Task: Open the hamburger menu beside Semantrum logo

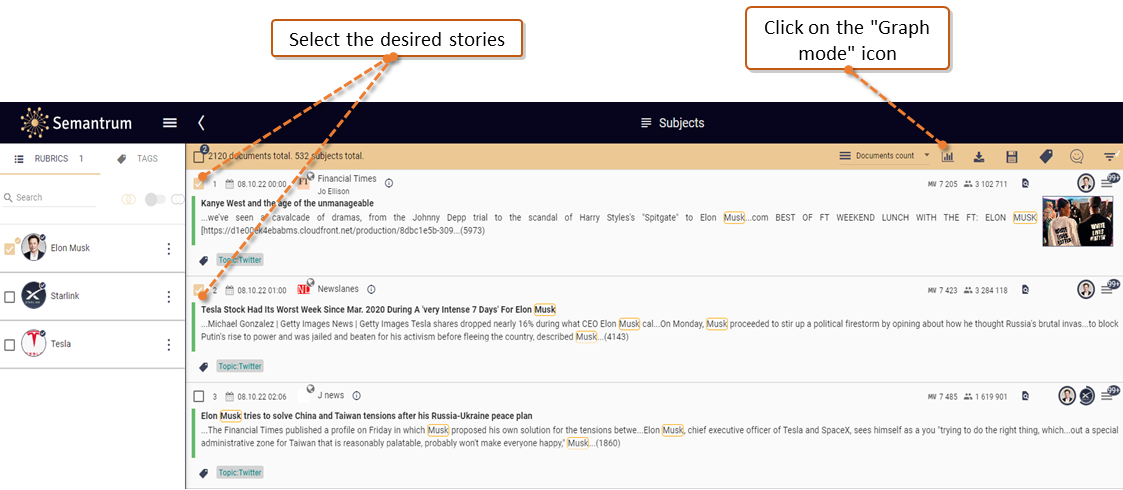Action: [x=170, y=122]
